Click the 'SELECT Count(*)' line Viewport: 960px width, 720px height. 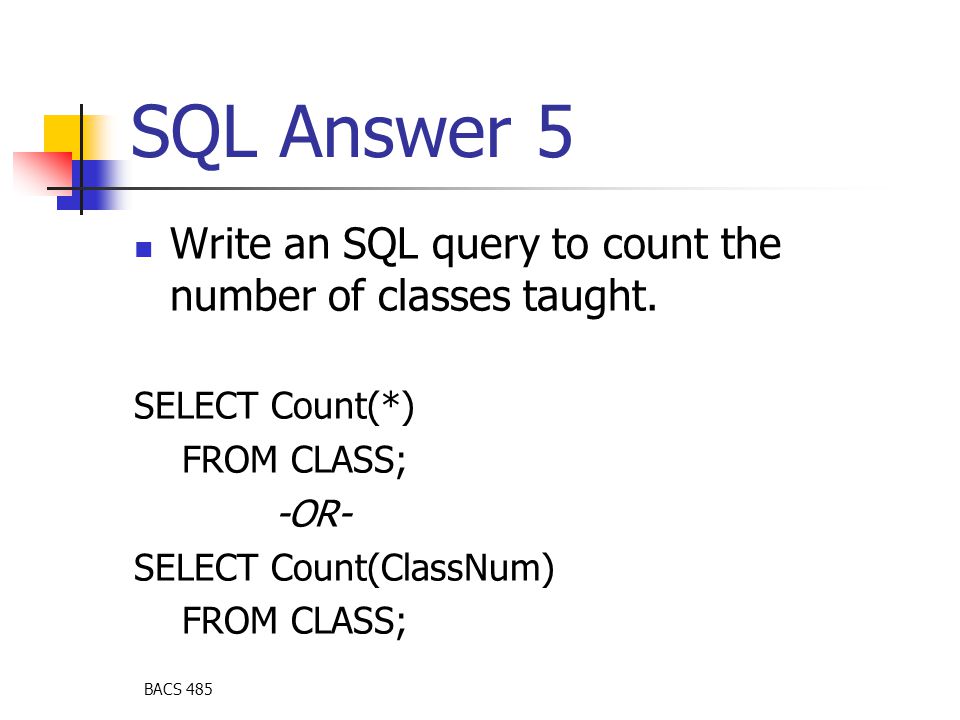(274, 407)
